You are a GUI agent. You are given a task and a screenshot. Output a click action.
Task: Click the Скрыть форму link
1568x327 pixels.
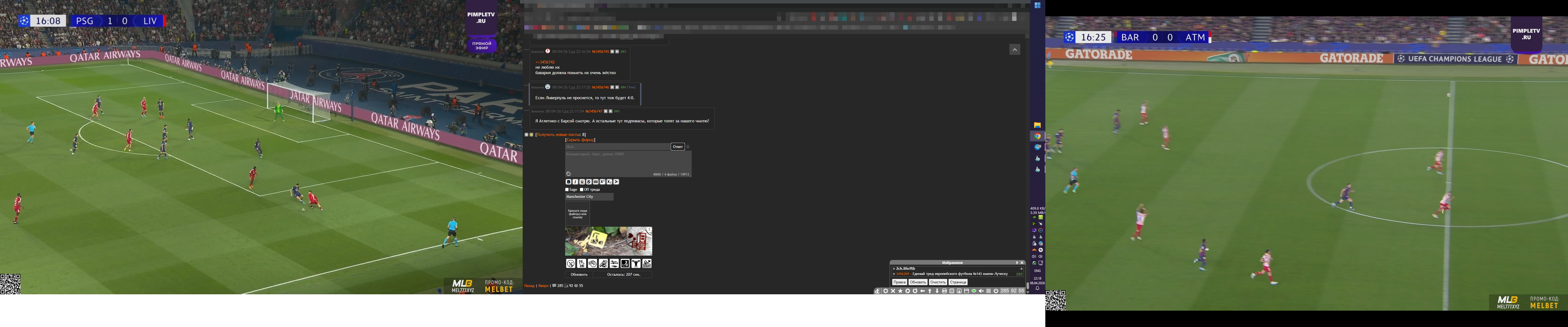tap(581, 140)
